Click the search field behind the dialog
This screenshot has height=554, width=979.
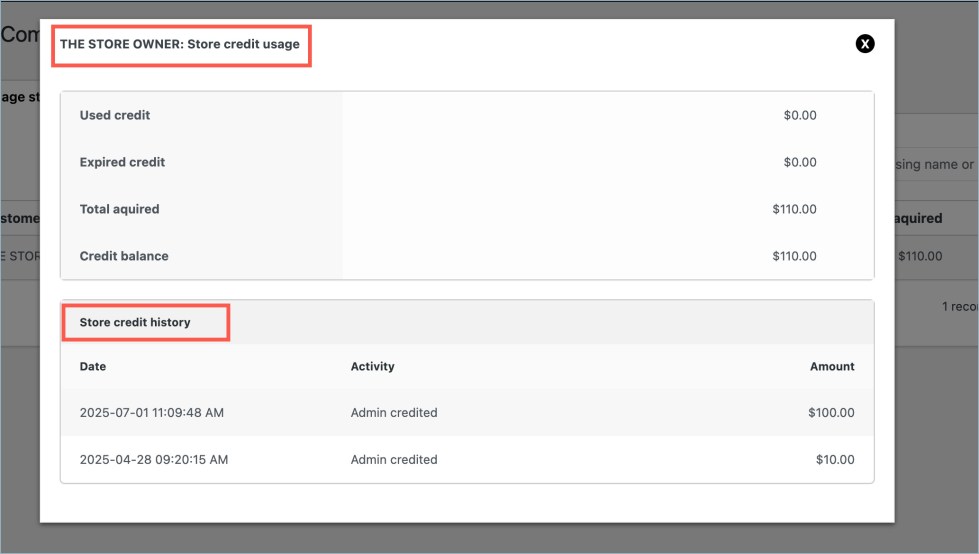(935, 164)
